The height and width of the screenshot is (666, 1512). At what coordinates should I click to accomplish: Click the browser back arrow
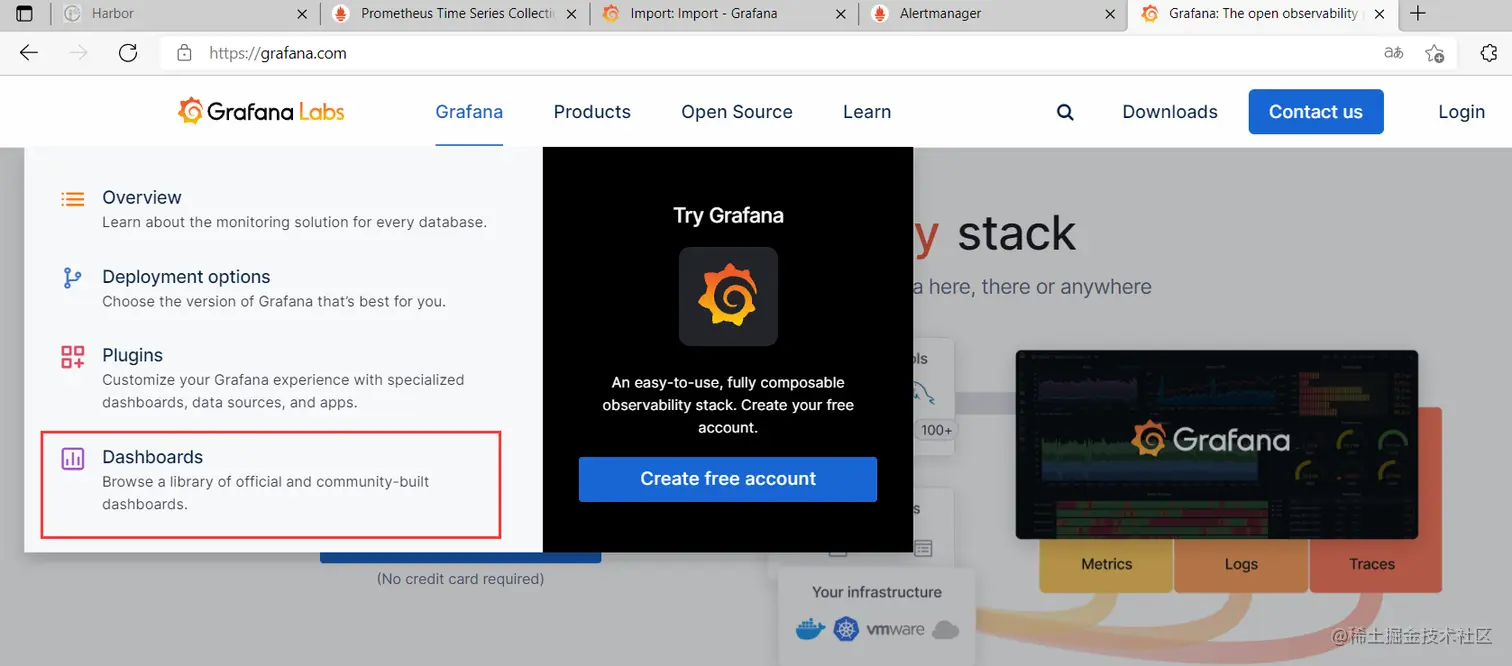click(29, 53)
